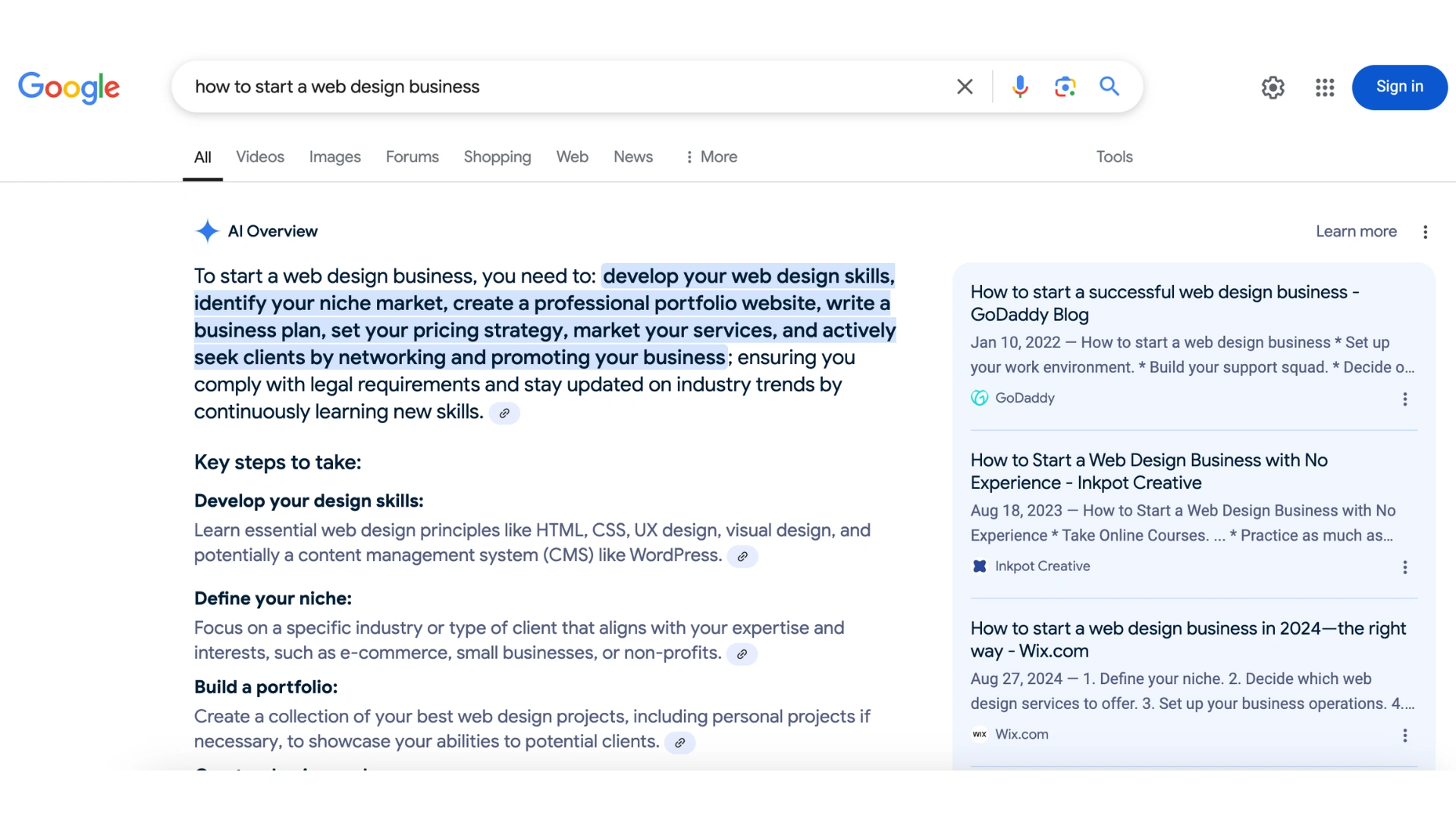Open the settings gear icon
The image size is (1456, 819).
(x=1272, y=87)
